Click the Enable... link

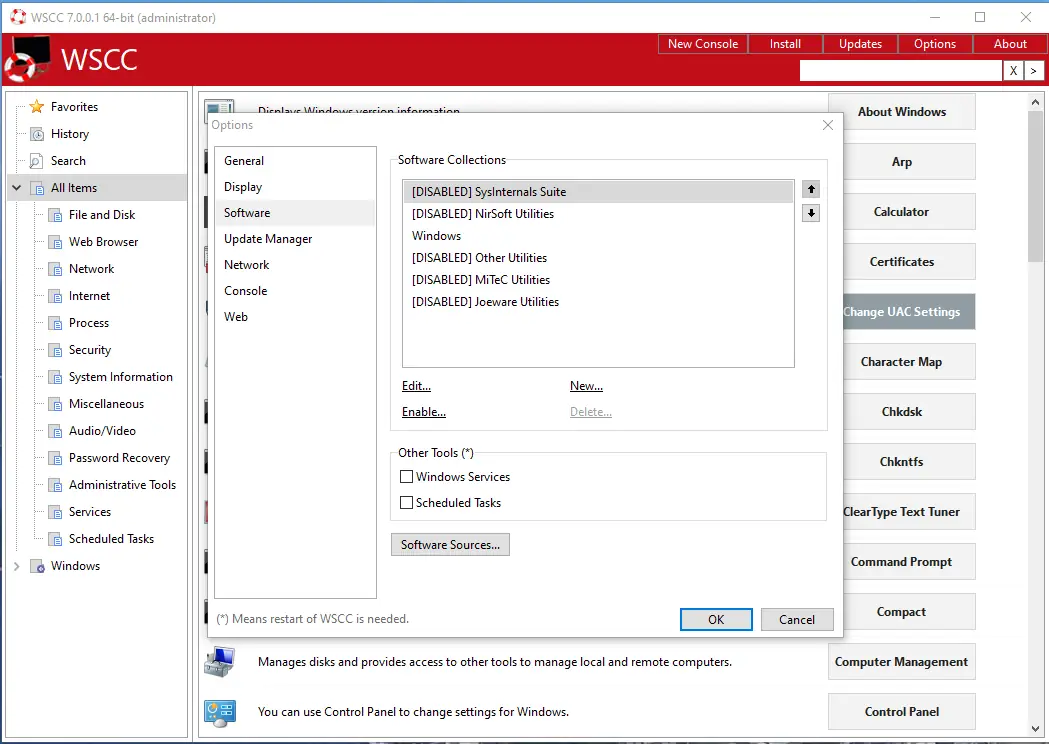[x=423, y=412]
